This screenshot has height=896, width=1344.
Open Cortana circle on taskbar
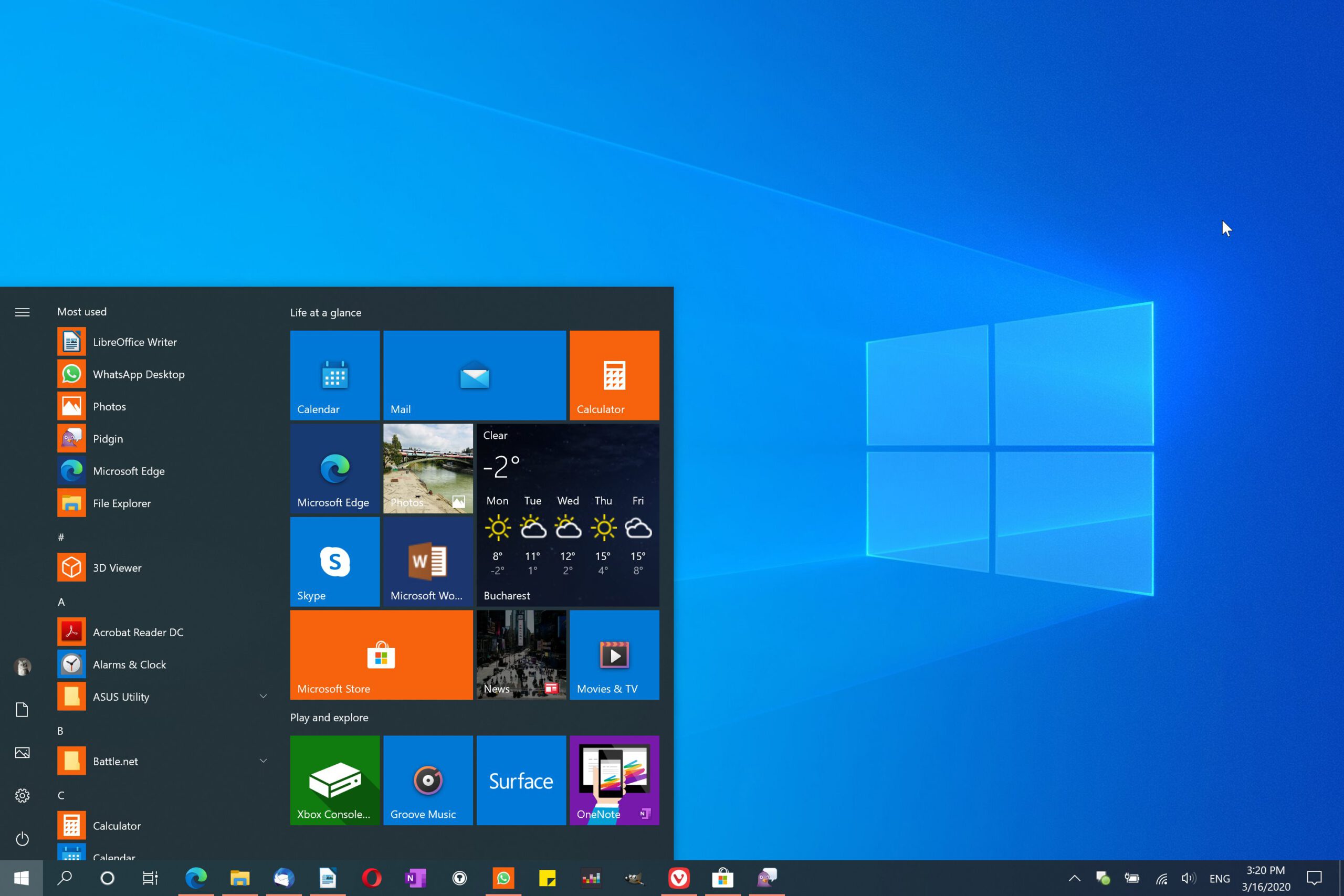108,878
